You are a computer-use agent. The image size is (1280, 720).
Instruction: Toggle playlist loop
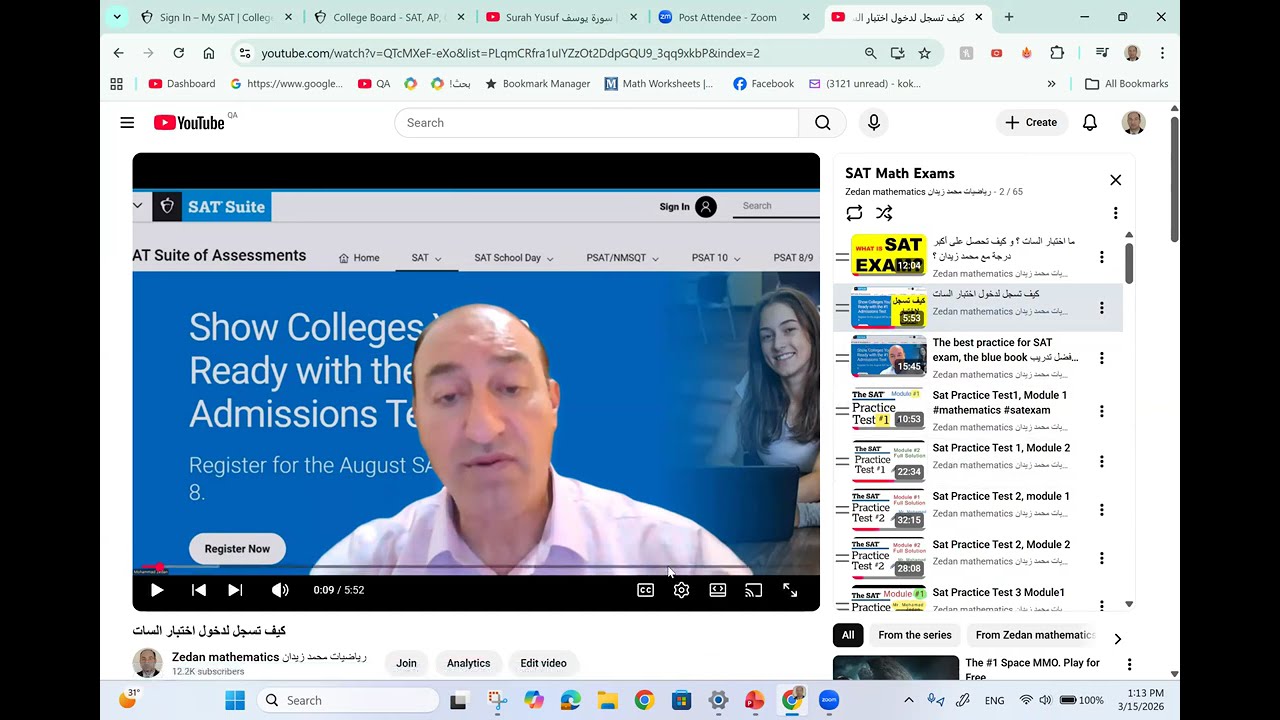(x=854, y=213)
